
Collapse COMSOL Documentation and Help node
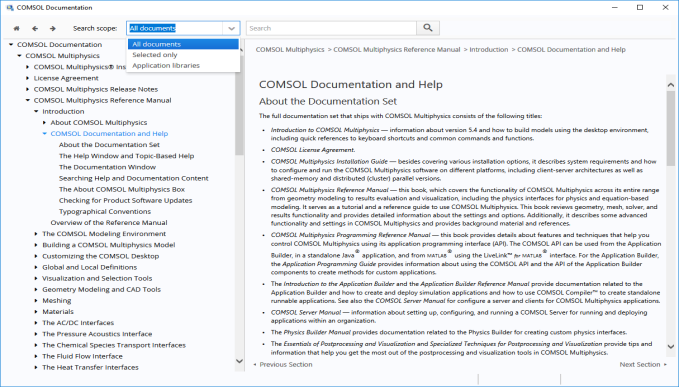(x=45, y=133)
